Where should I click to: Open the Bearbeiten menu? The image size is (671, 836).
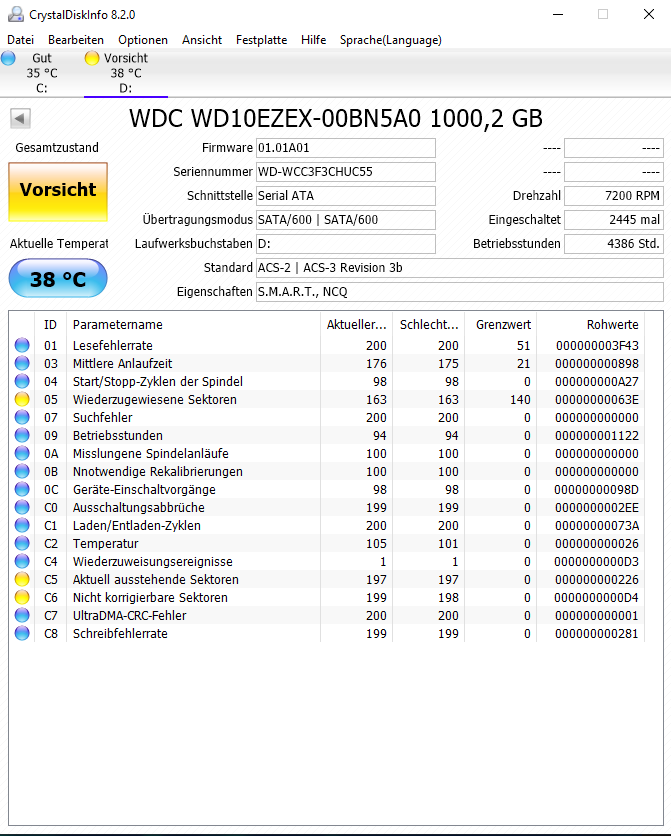76,40
